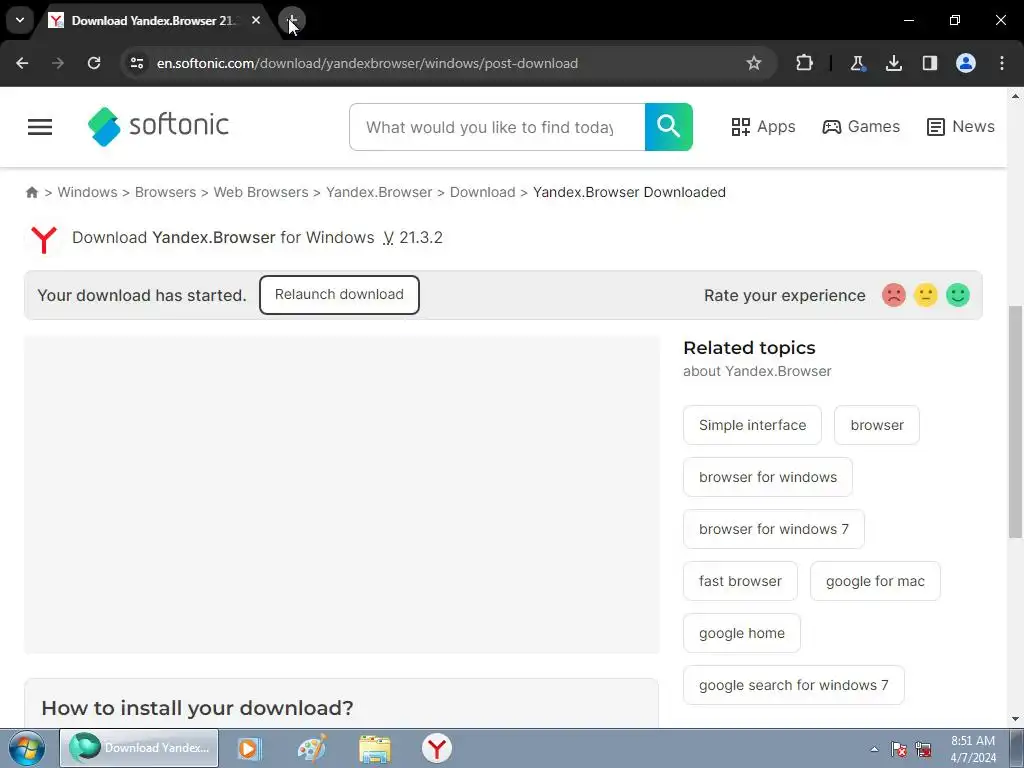The height and width of the screenshot is (768, 1024).
Task: Open a new browser tab
Action: (292, 21)
